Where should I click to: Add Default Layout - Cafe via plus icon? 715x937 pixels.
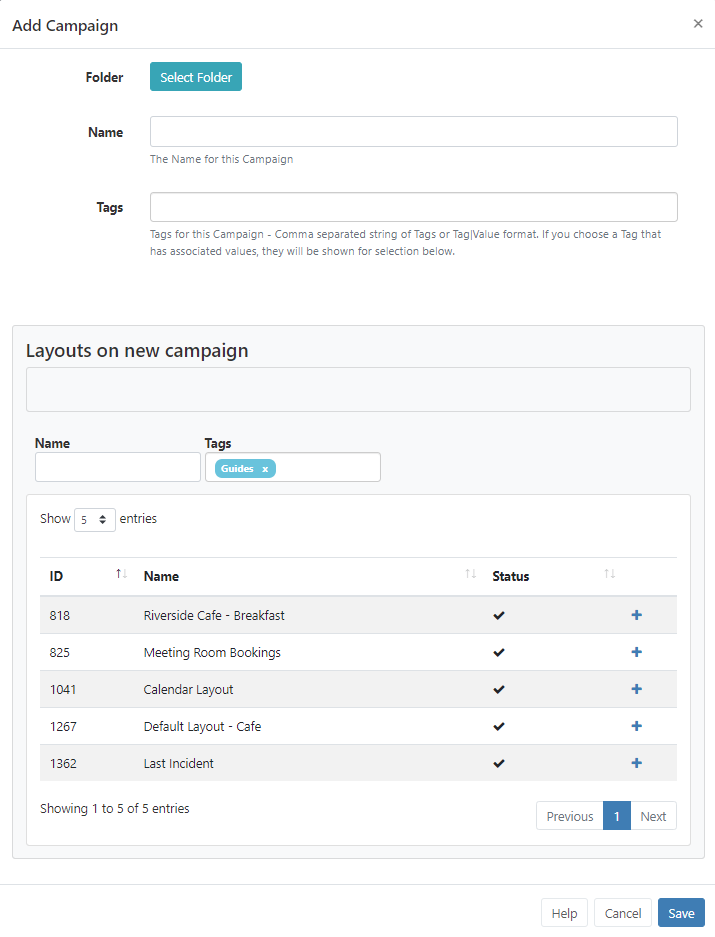636,725
